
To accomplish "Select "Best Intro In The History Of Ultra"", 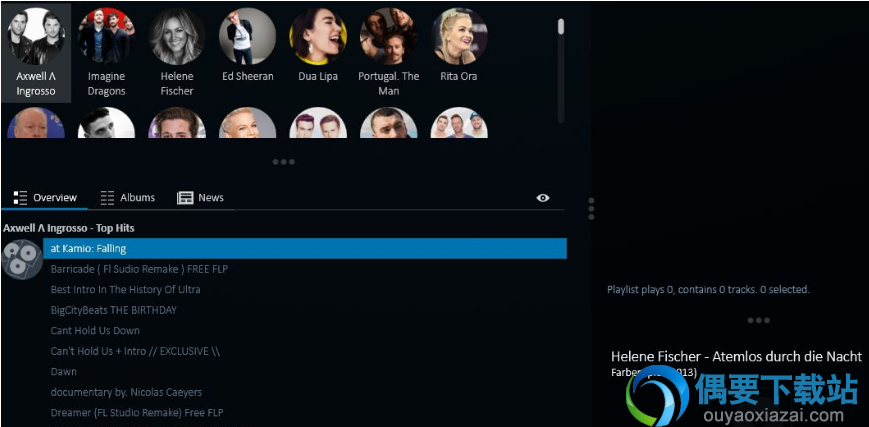I will click(x=125, y=289).
